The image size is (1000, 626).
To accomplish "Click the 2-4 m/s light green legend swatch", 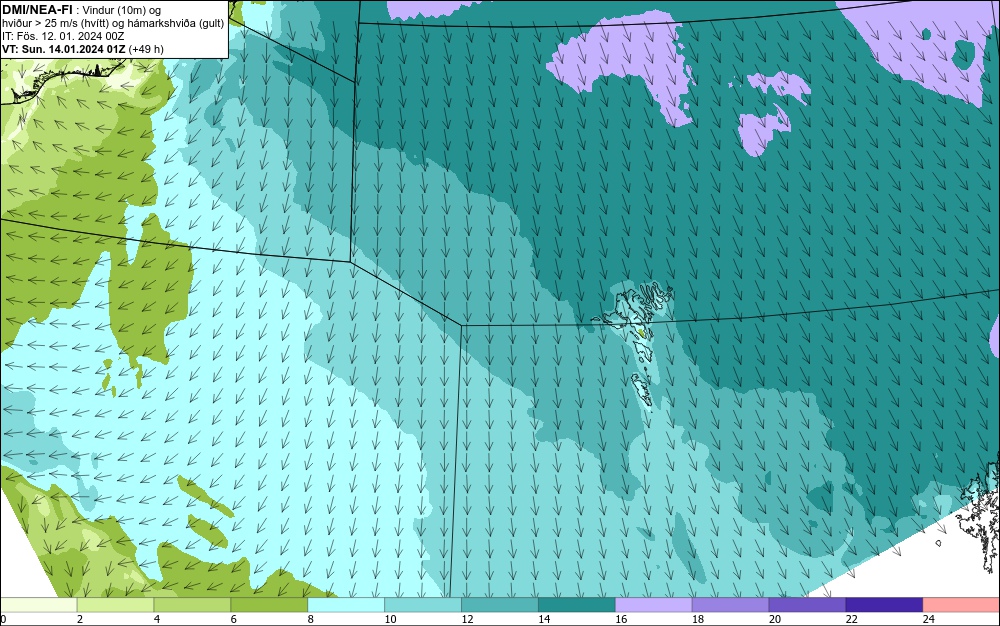I will tap(115, 605).
